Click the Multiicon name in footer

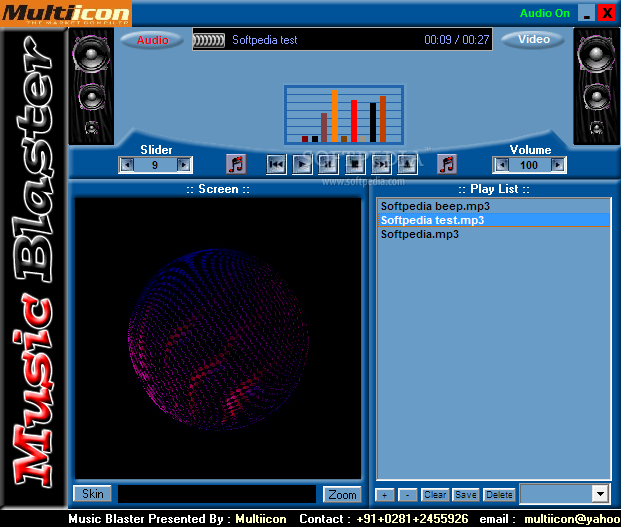coord(261,519)
